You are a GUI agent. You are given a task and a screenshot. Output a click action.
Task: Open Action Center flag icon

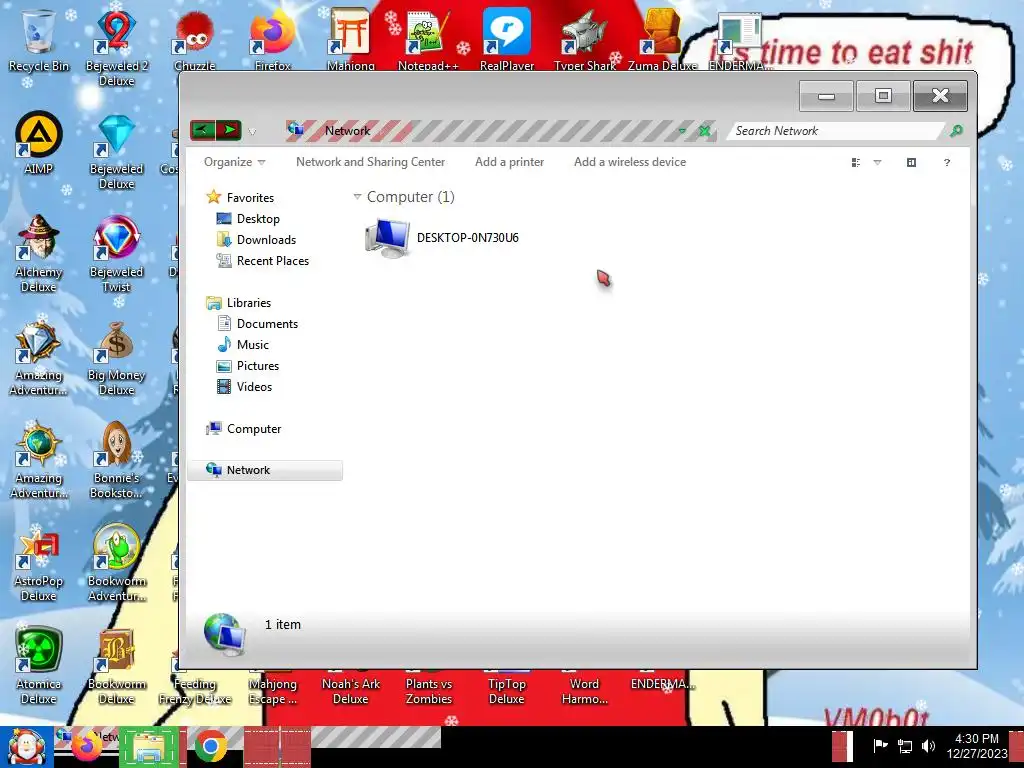point(880,746)
